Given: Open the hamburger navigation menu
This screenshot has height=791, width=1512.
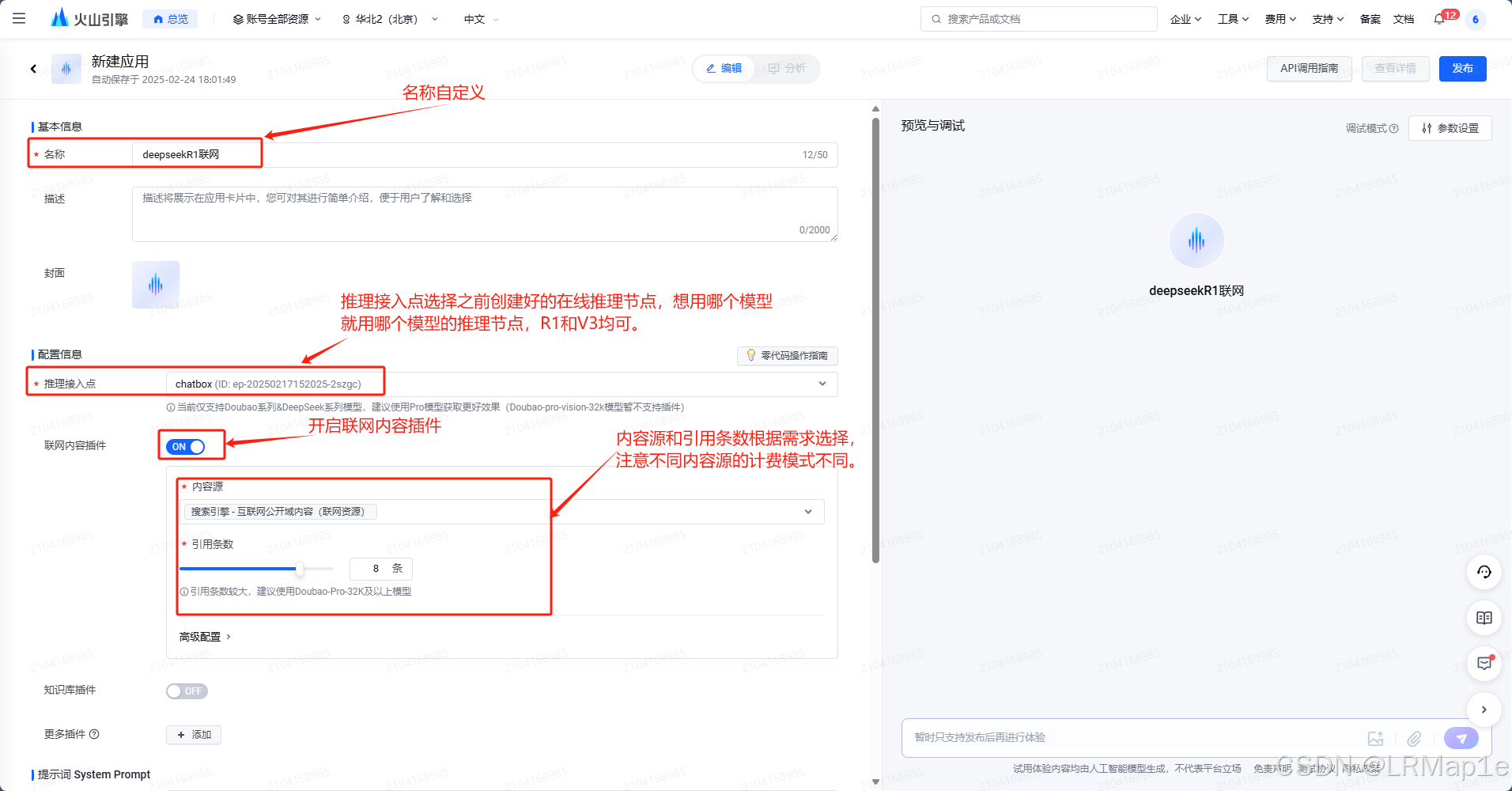Looking at the screenshot, I should 19,18.
